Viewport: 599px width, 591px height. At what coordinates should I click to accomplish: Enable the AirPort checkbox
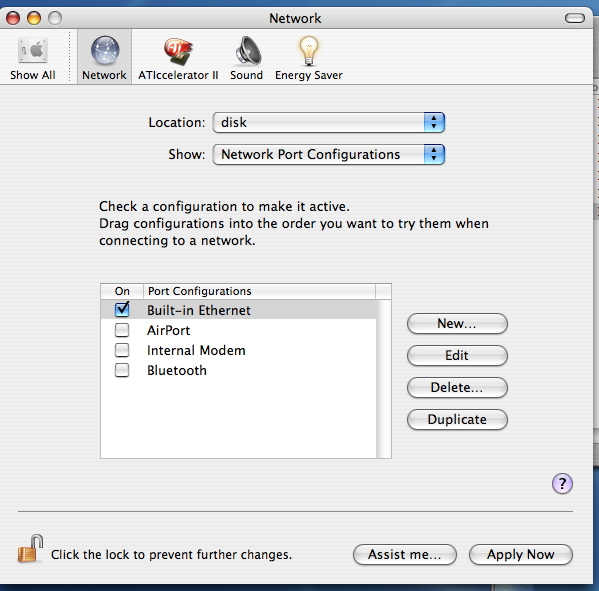click(x=122, y=330)
